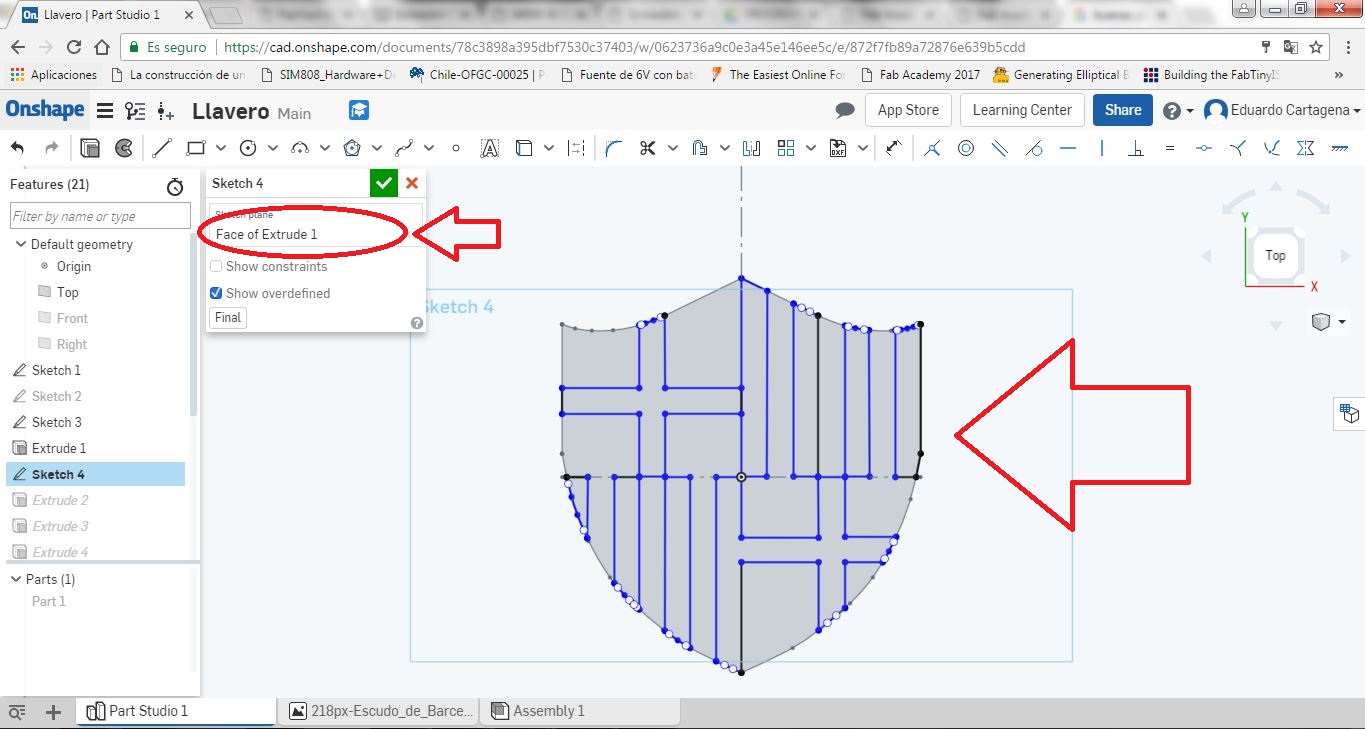Open the arc tool dropdown arrow
Viewport: 1365px width, 729px height.
pos(325,148)
